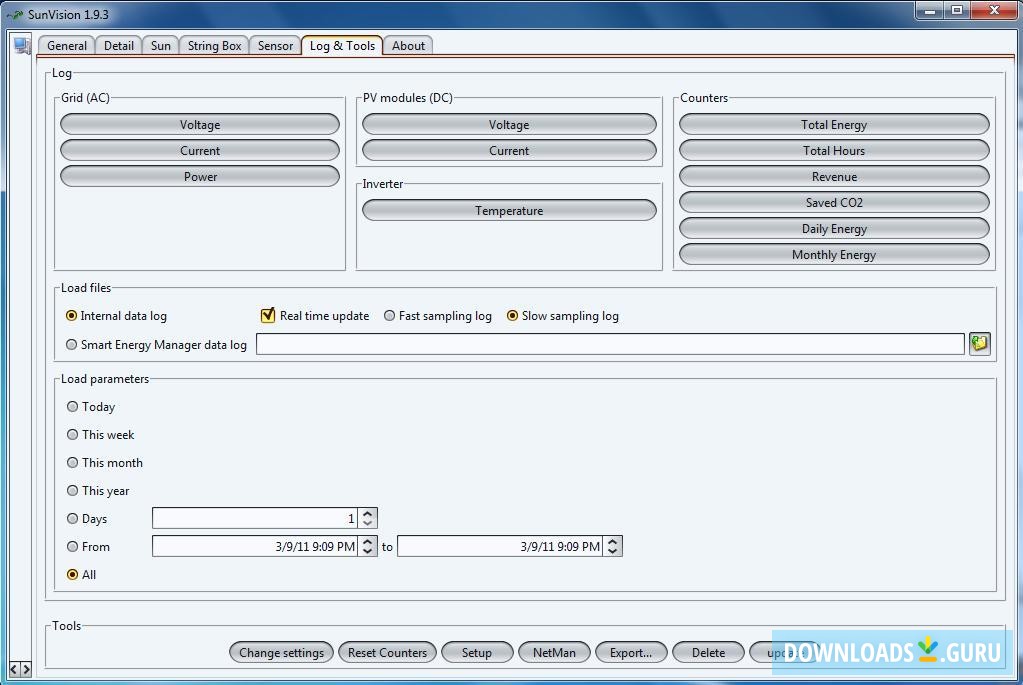The height and width of the screenshot is (685, 1023).
Task: Show PV modules (DC) Current log
Action: click(x=509, y=151)
